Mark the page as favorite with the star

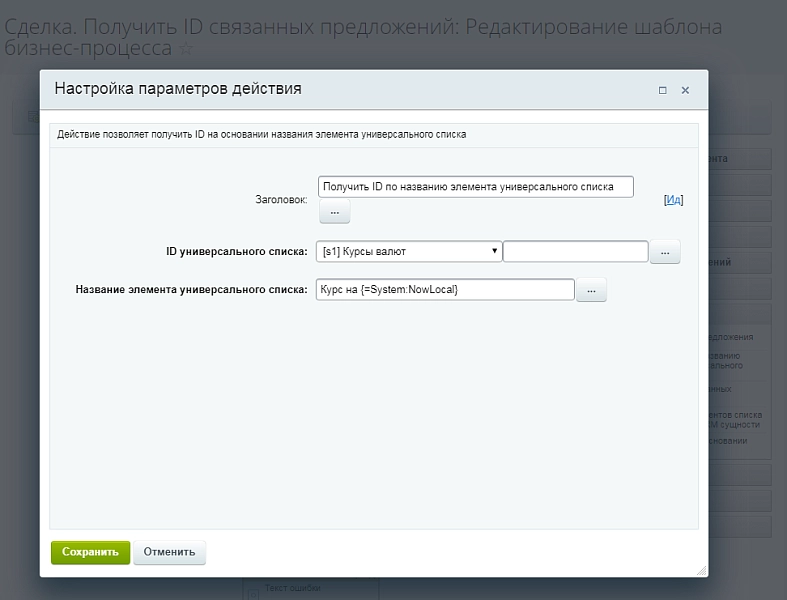(x=186, y=49)
